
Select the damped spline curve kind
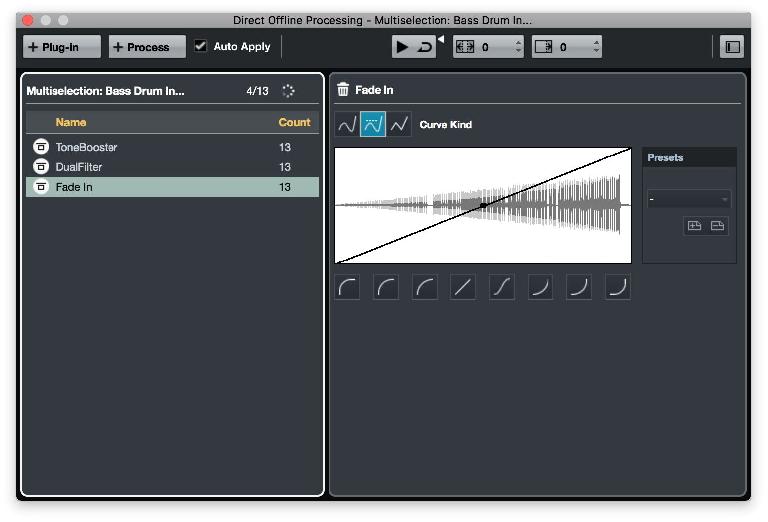(x=373, y=124)
